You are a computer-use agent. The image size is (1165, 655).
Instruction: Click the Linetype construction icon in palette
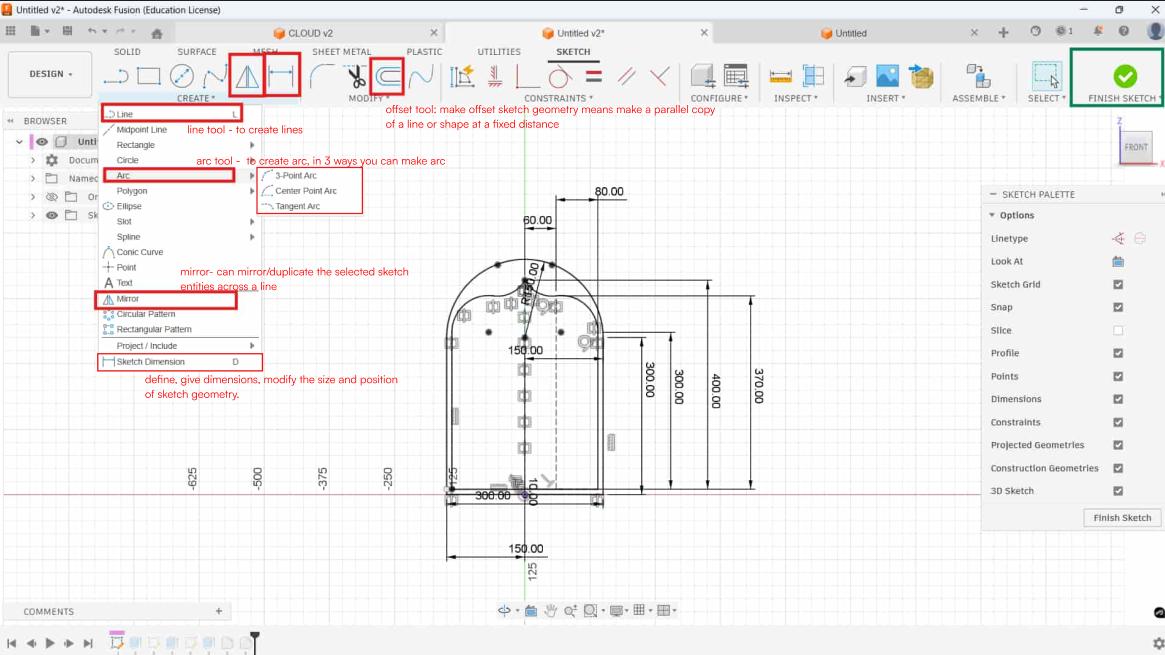pos(1117,238)
